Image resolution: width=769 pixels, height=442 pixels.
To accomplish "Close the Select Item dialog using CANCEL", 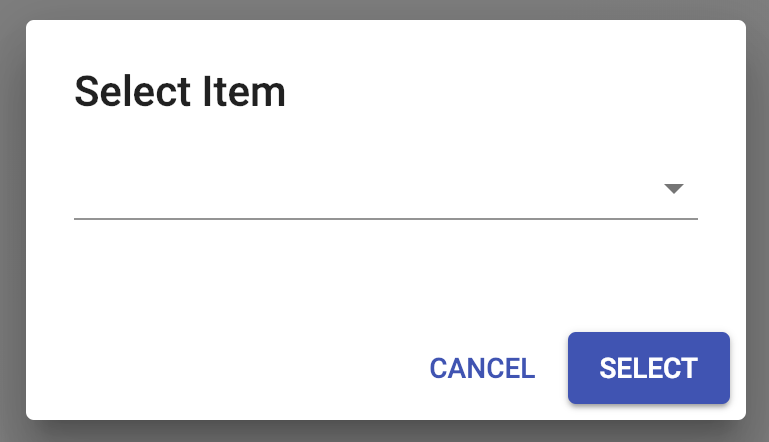I will pyautogui.click(x=482, y=368).
